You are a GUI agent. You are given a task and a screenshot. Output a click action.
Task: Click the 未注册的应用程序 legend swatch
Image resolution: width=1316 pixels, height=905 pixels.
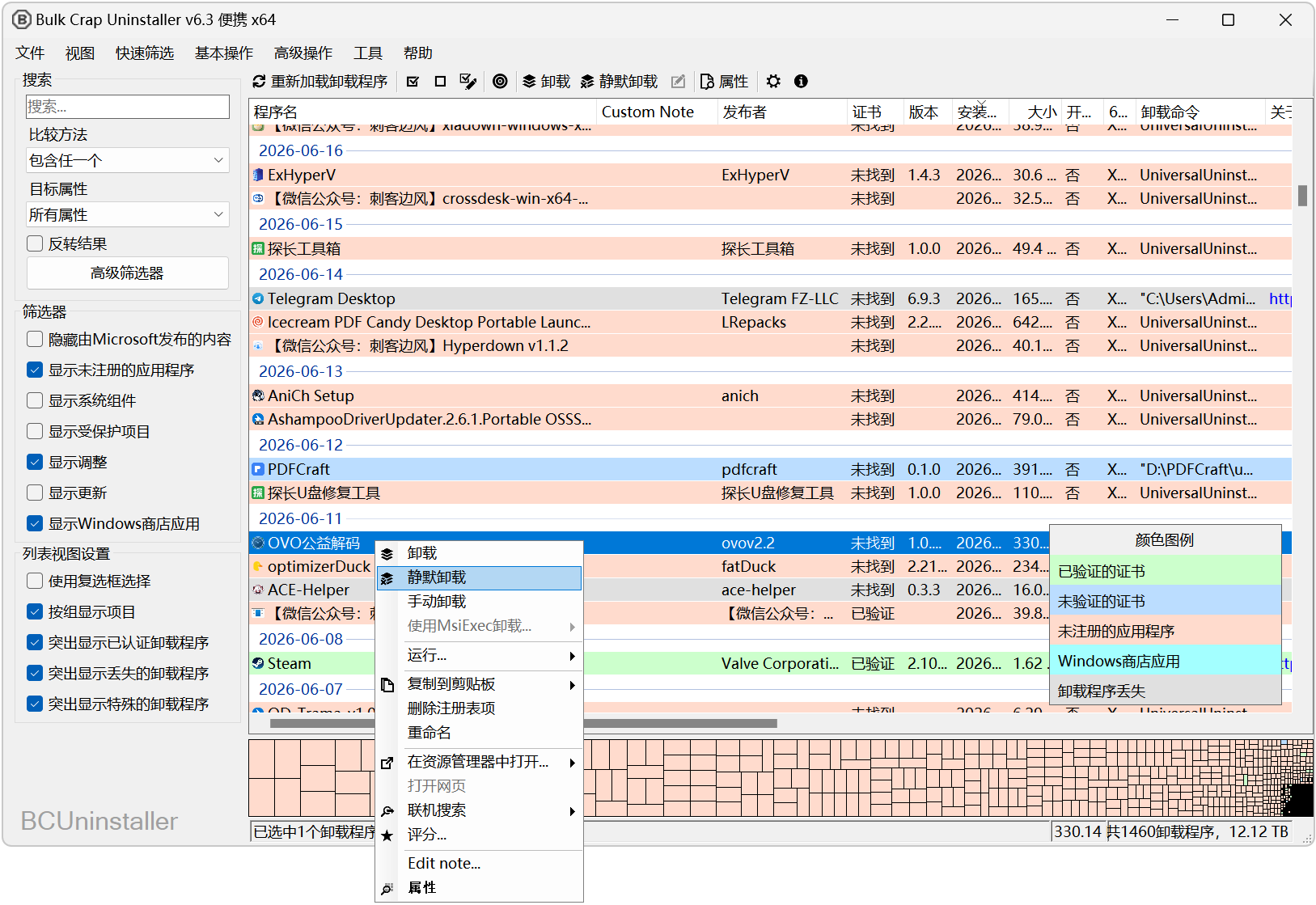pos(1166,632)
